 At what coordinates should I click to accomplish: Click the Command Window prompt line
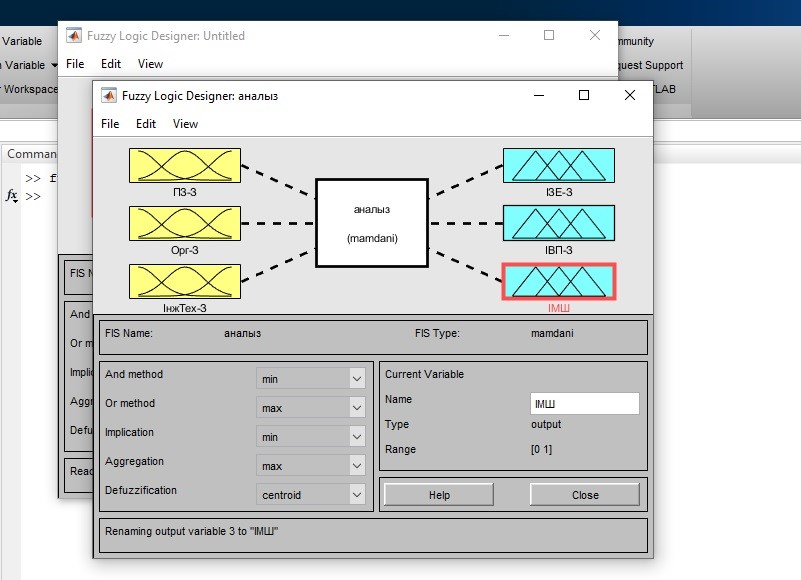point(33,196)
